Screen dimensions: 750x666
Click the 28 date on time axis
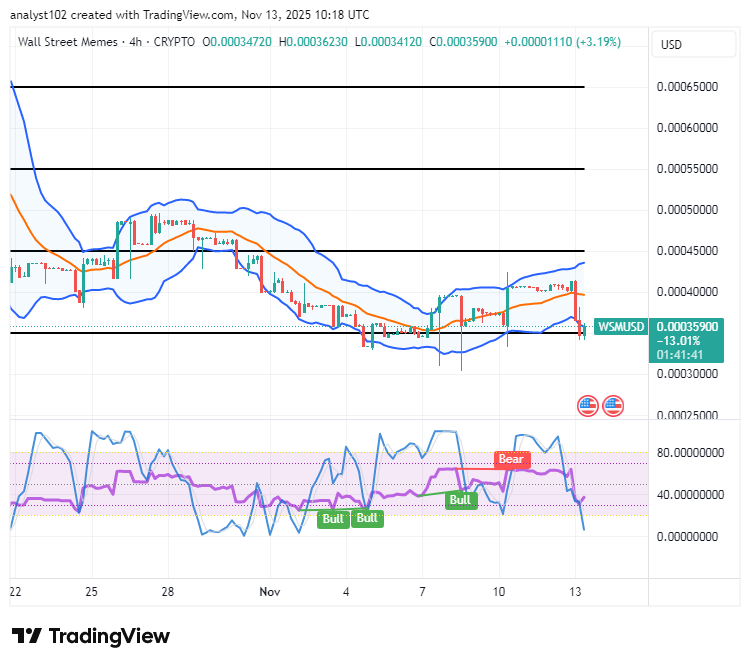pyautogui.click(x=168, y=592)
